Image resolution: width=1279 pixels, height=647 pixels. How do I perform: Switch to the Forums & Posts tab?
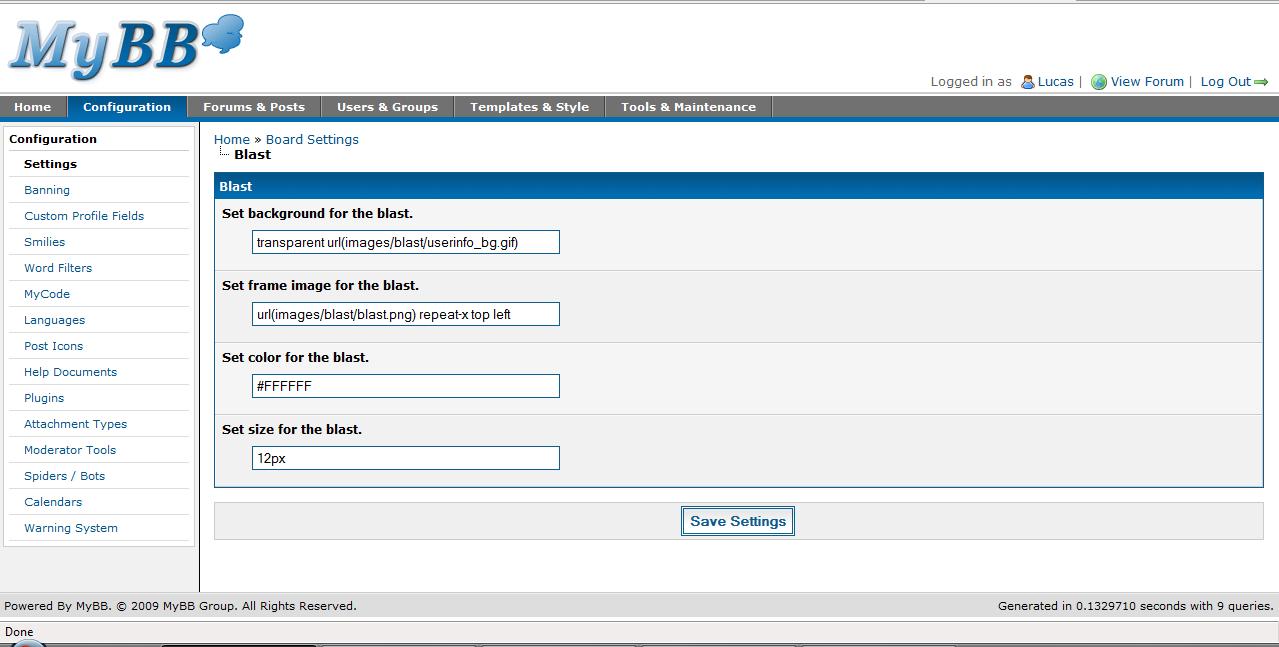(x=254, y=107)
